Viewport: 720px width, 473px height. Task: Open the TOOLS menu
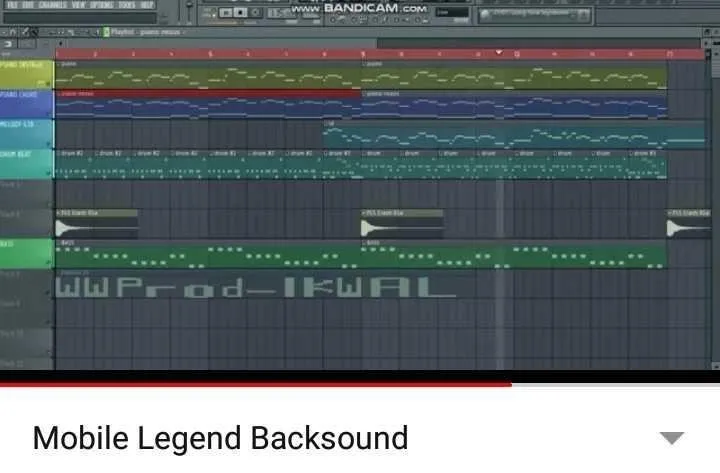[127, 5]
